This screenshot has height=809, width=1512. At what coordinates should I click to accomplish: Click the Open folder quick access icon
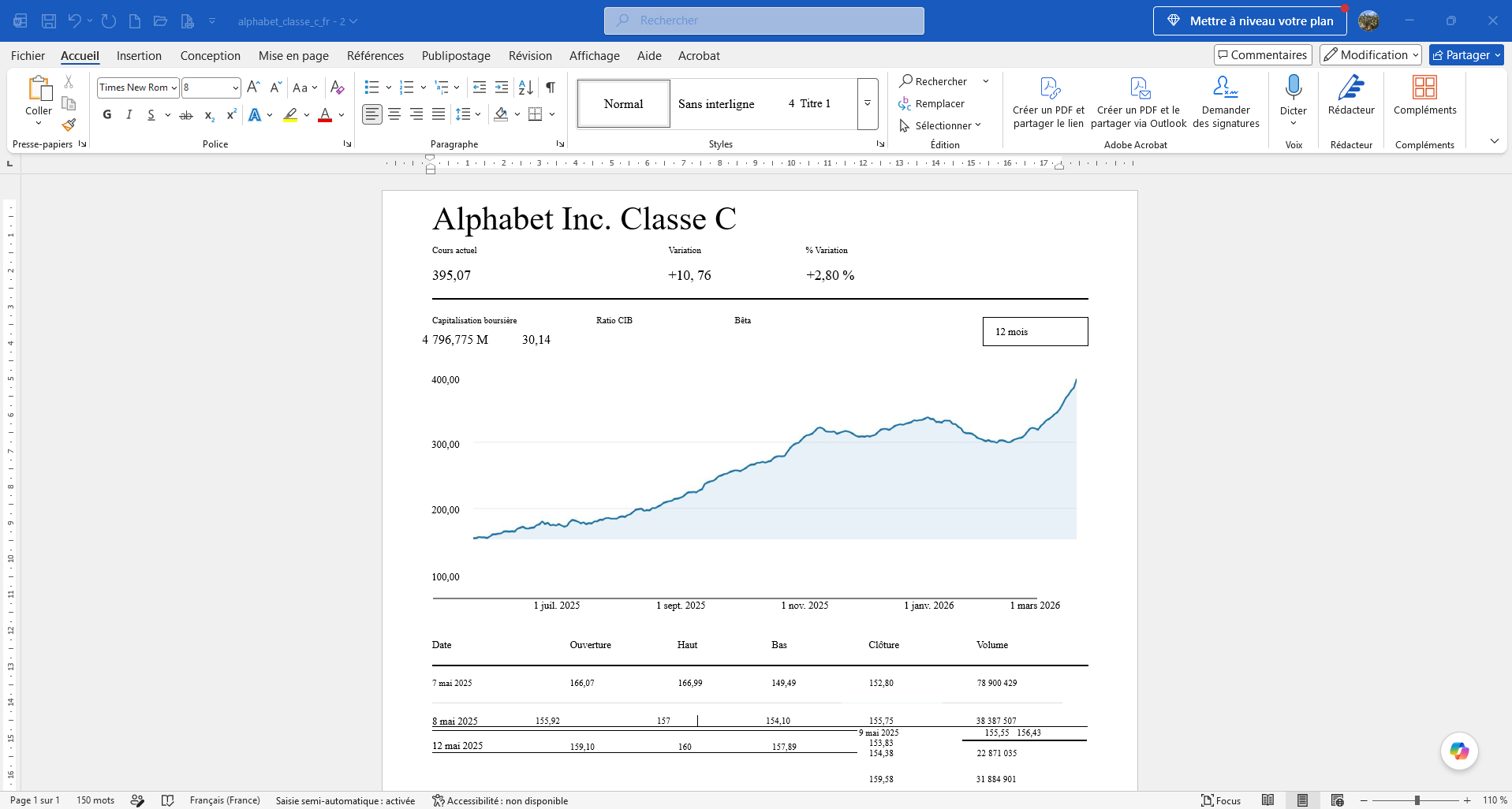(160, 21)
